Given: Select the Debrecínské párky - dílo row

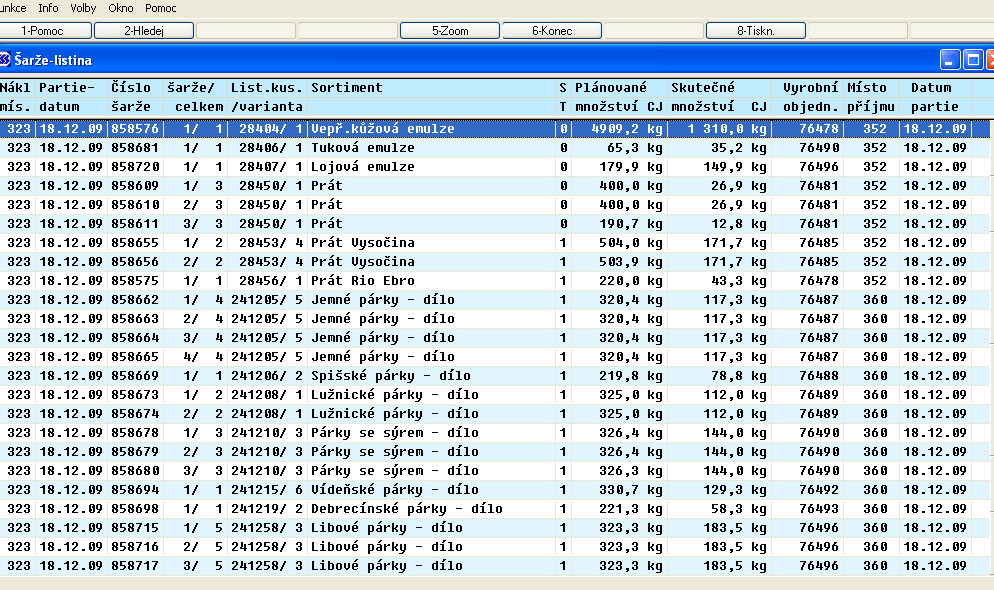Looking at the screenshot, I should 494,509.
